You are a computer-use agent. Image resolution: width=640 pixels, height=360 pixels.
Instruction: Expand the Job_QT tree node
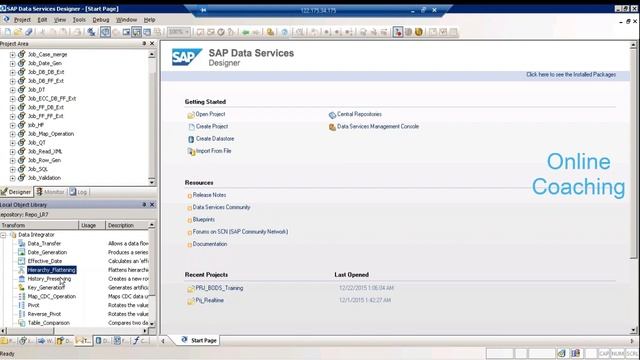[x=13, y=143]
